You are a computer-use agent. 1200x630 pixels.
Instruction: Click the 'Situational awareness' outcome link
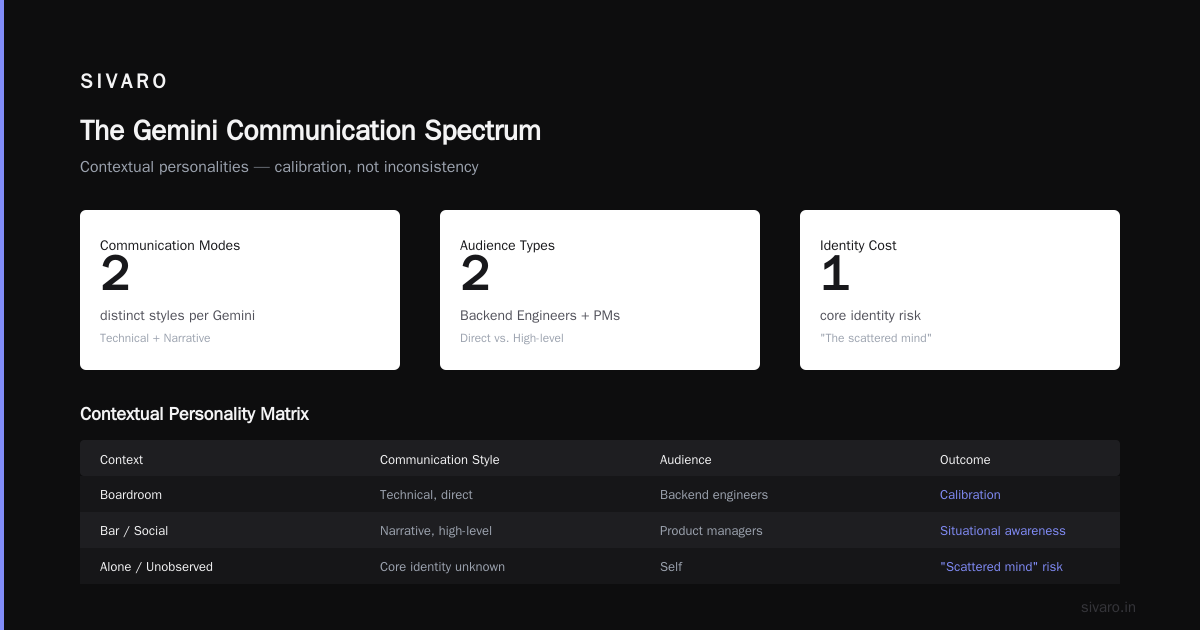tap(1003, 531)
